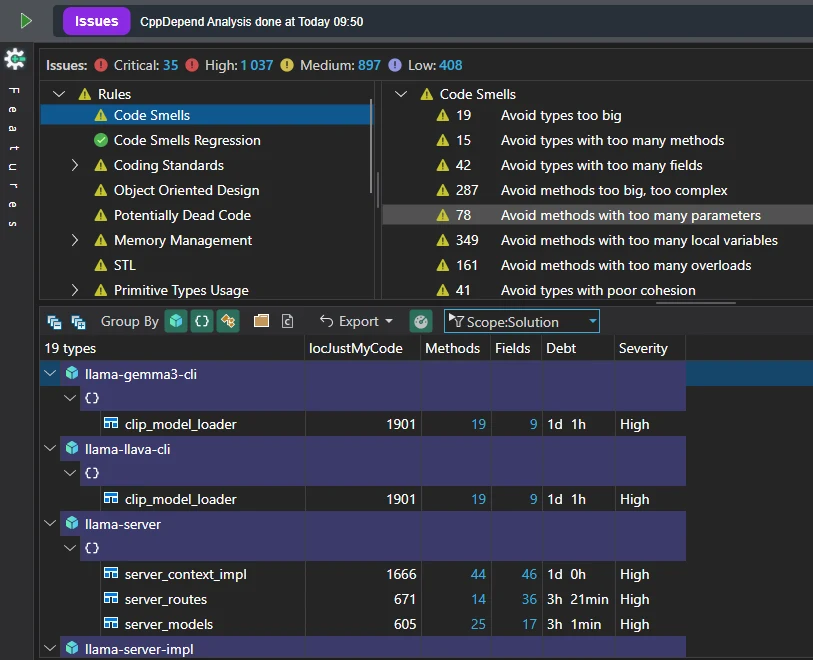This screenshot has width=813, height=660.
Task: Toggle Group By namespace braces icon
Action: tap(202, 321)
